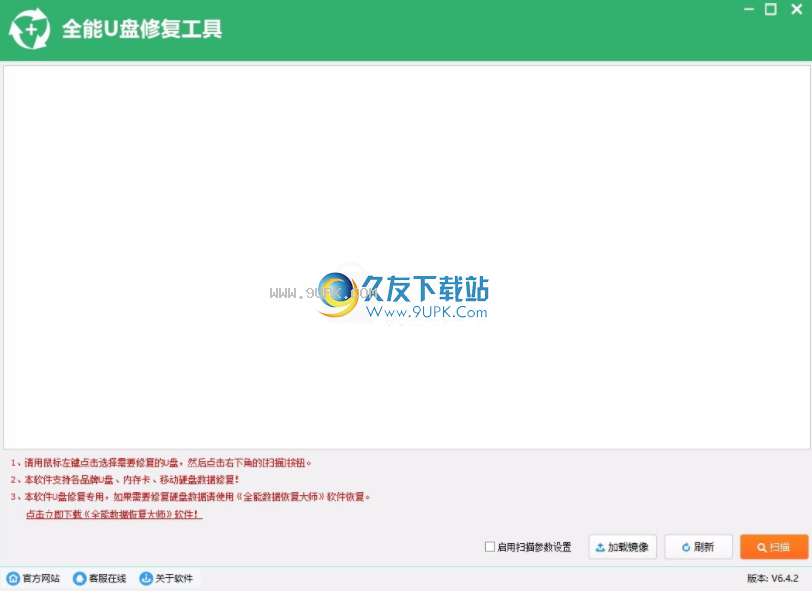
Task: Click the 刷新 refresh button
Action: tap(698, 547)
